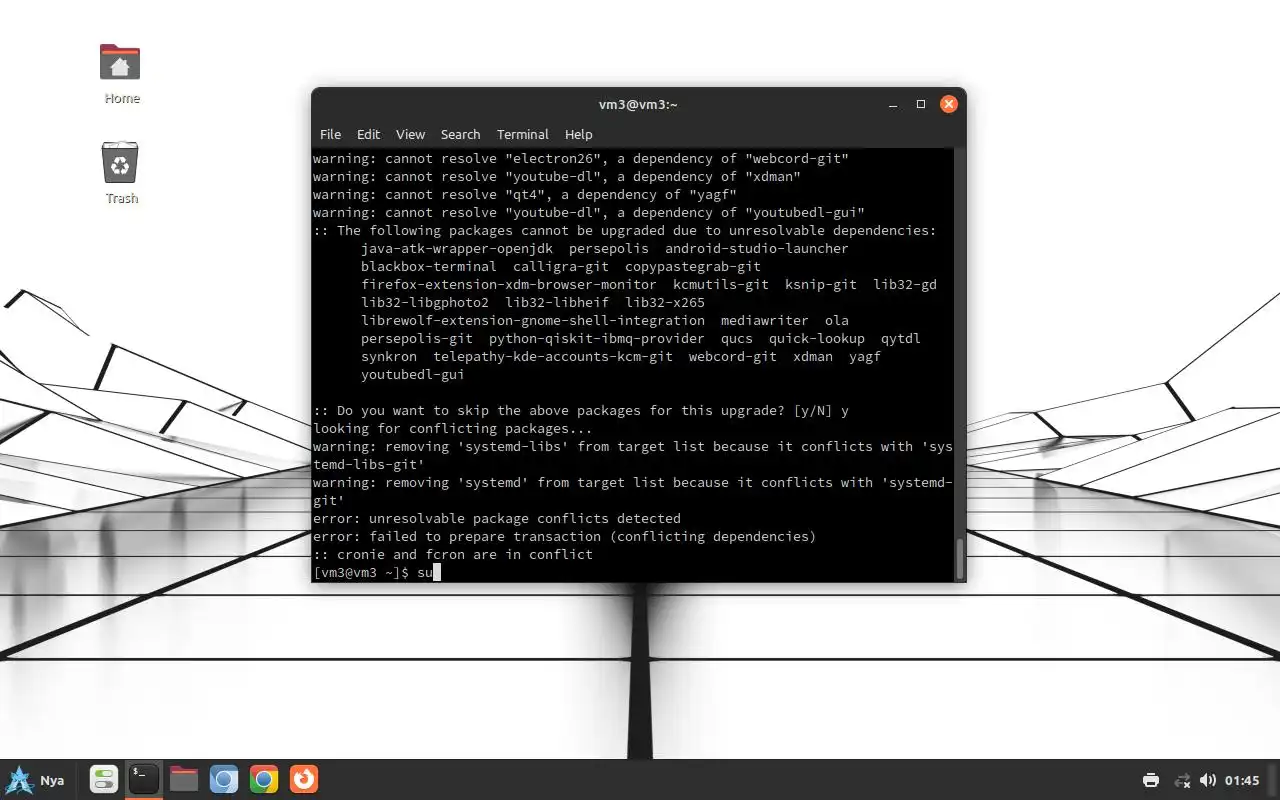Image resolution: width=1280 pixels, height=800 pixels.
Task: Open the printer tray icon
Action: [x=1151, y=780]
